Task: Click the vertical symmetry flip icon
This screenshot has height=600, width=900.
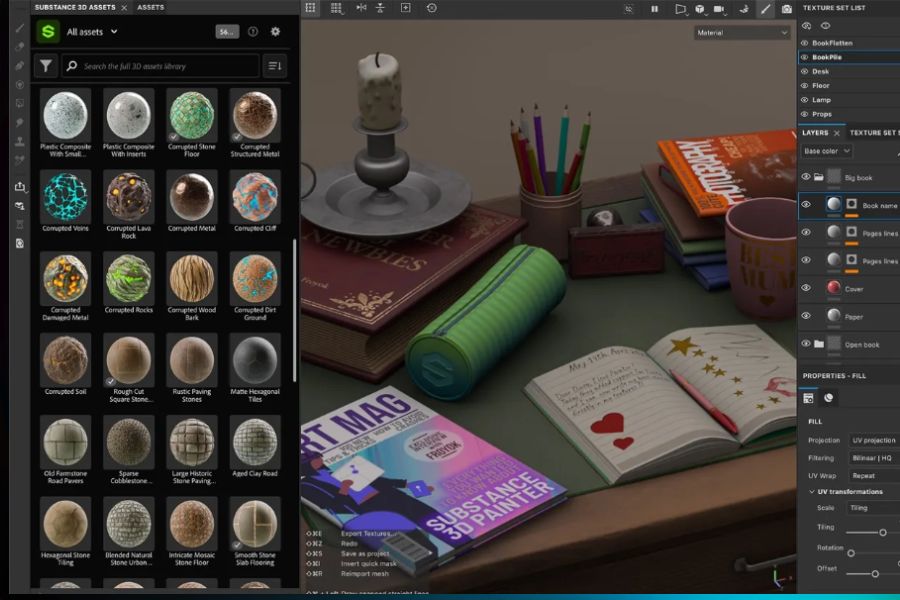Action: [380, 8]
